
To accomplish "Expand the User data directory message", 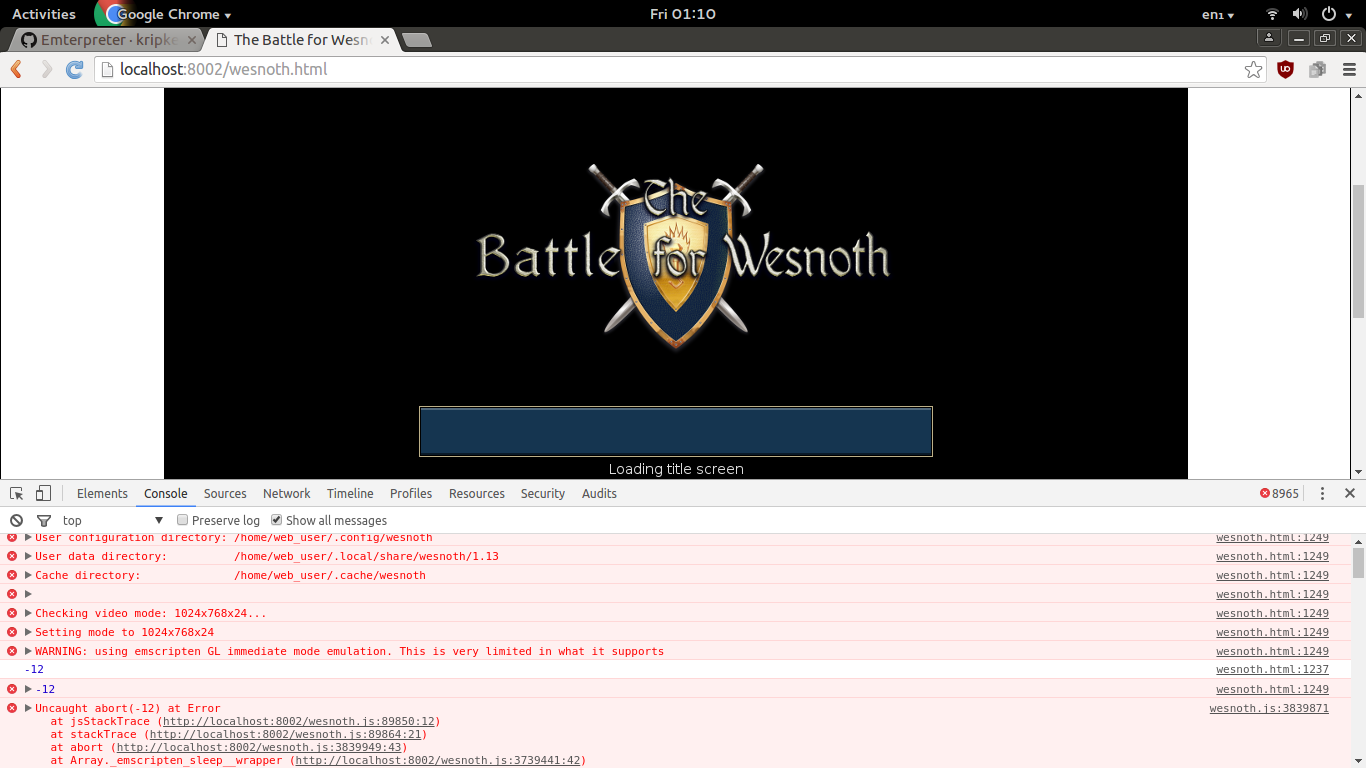I will click(x=28, y=556).
